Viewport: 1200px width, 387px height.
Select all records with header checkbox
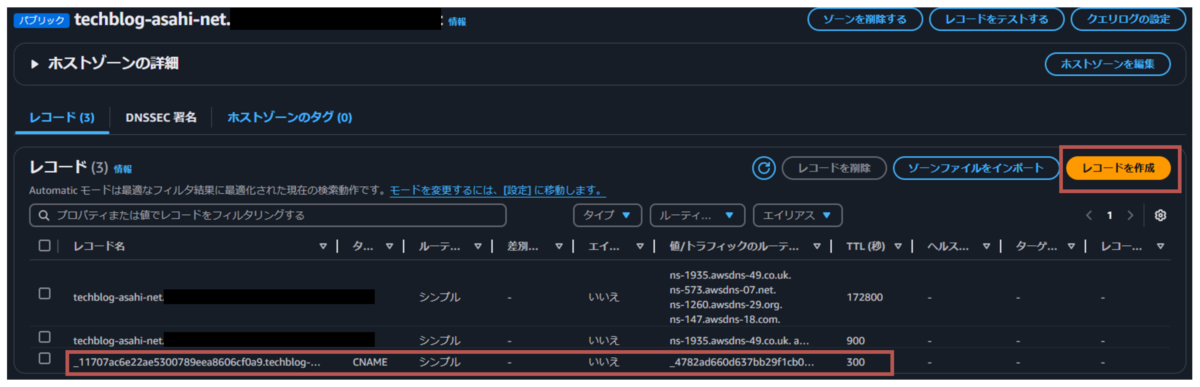pos(44,245)
